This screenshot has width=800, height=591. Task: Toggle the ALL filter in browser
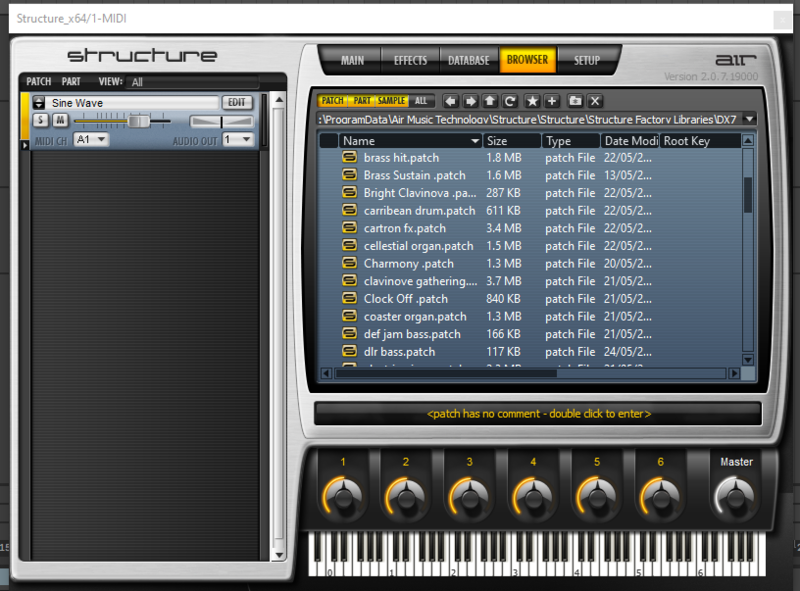(x=421, y=101)
